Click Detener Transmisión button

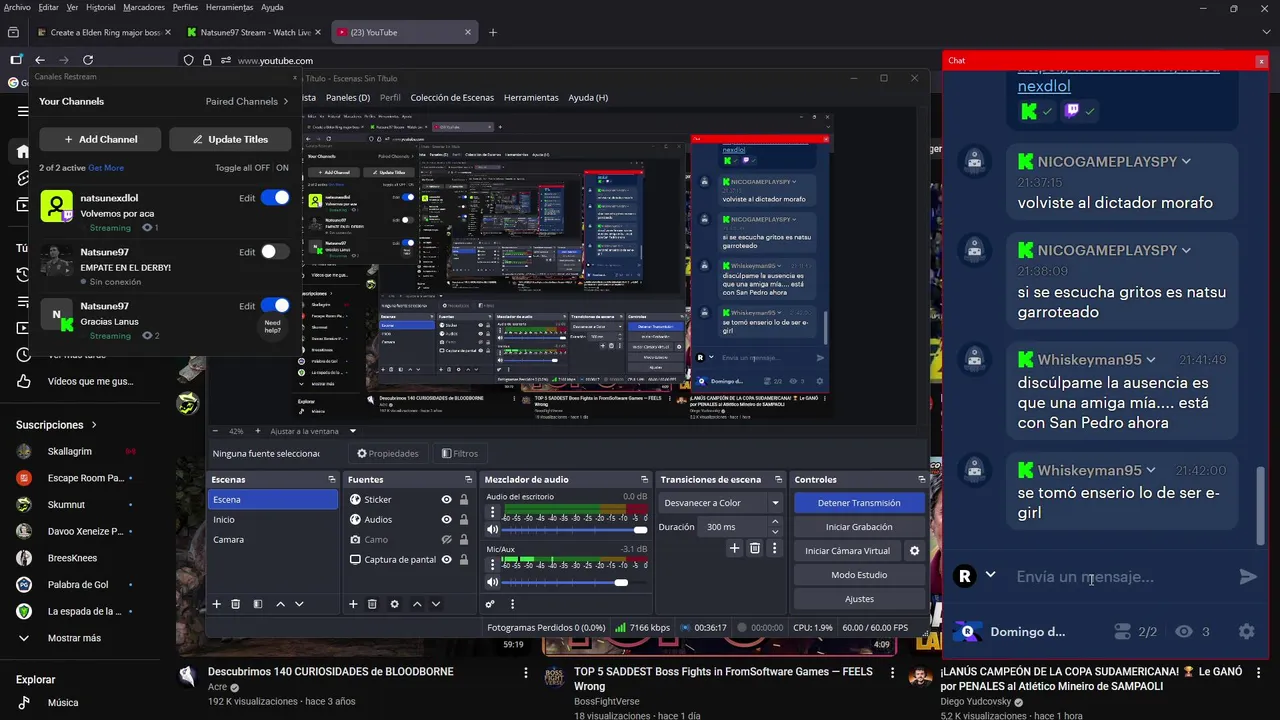pos(859,503)
